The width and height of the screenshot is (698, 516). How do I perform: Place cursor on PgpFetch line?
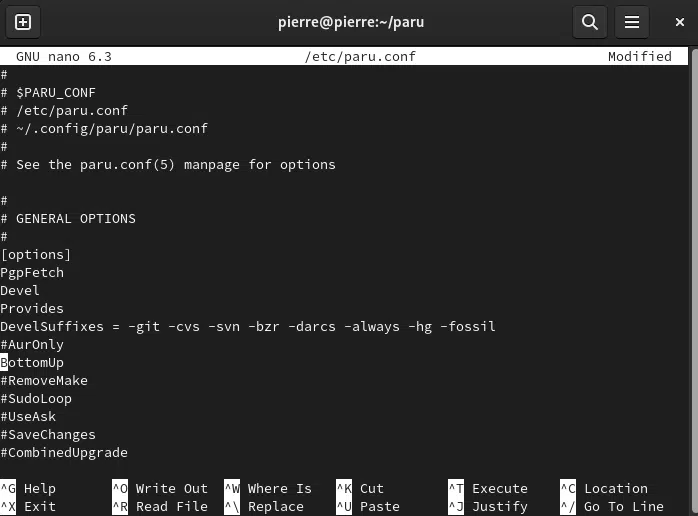pos(32,272)
